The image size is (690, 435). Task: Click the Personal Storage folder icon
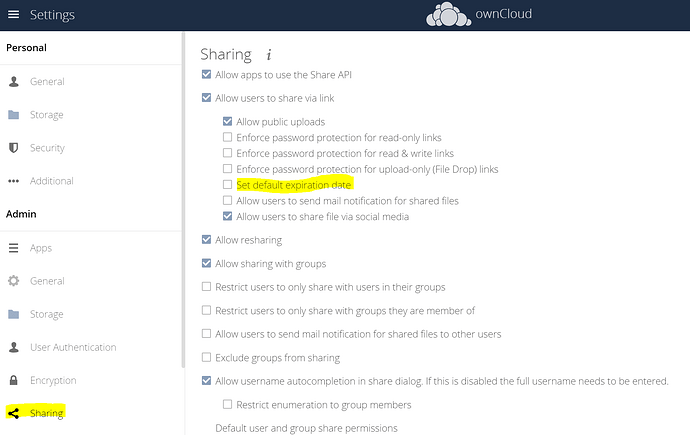pos(14,115)
